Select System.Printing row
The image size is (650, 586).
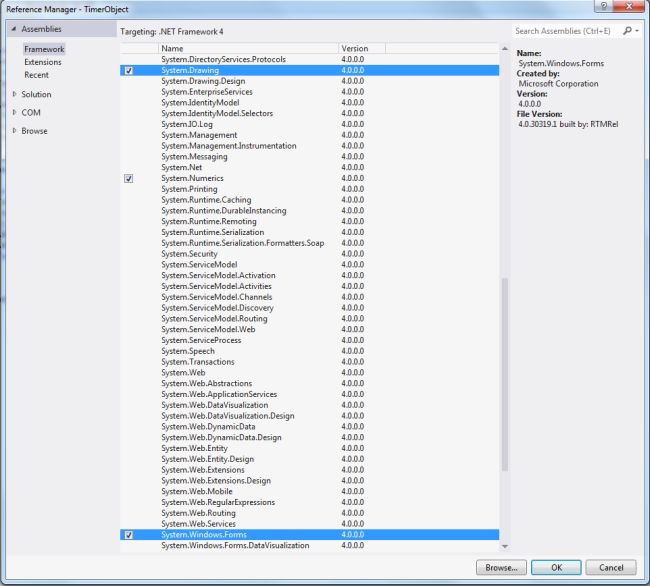(x=310, y=189)
